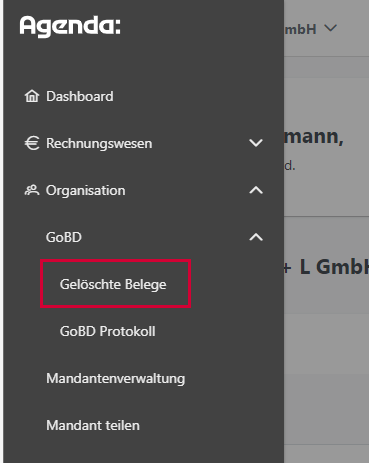The width and height of the screenshot is (369, 463).
Task: Go to Mandantenverwaltung
Action: pos(115,378)
